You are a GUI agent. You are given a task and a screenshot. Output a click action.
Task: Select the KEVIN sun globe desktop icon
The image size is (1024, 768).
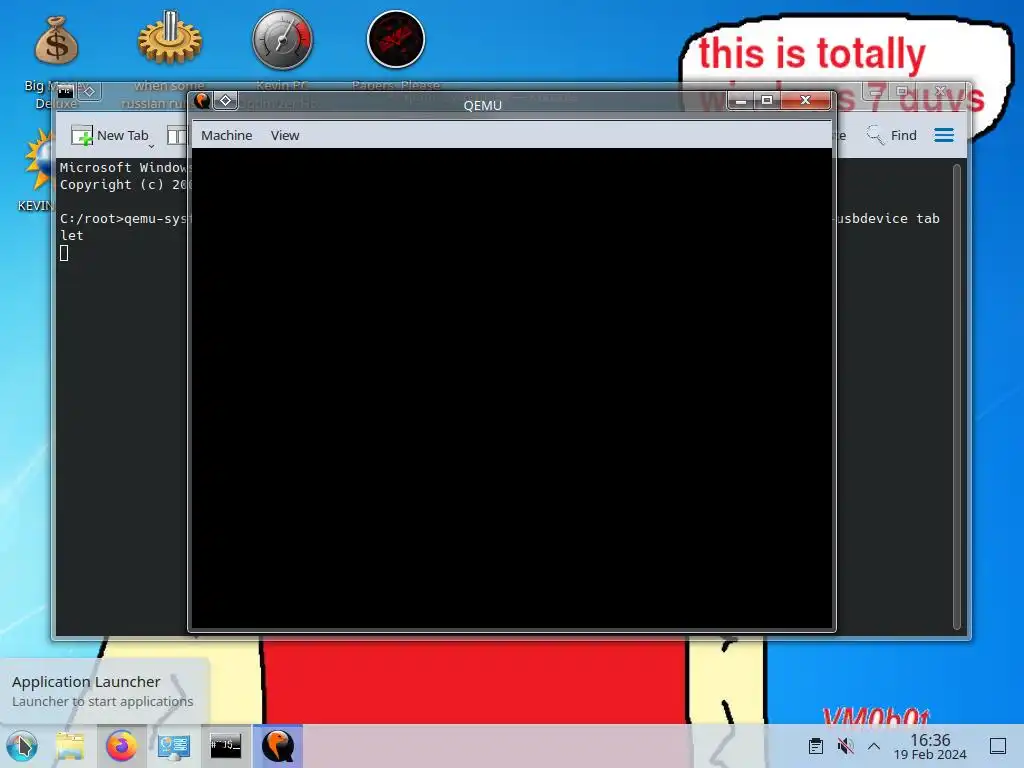pos(38,171)
